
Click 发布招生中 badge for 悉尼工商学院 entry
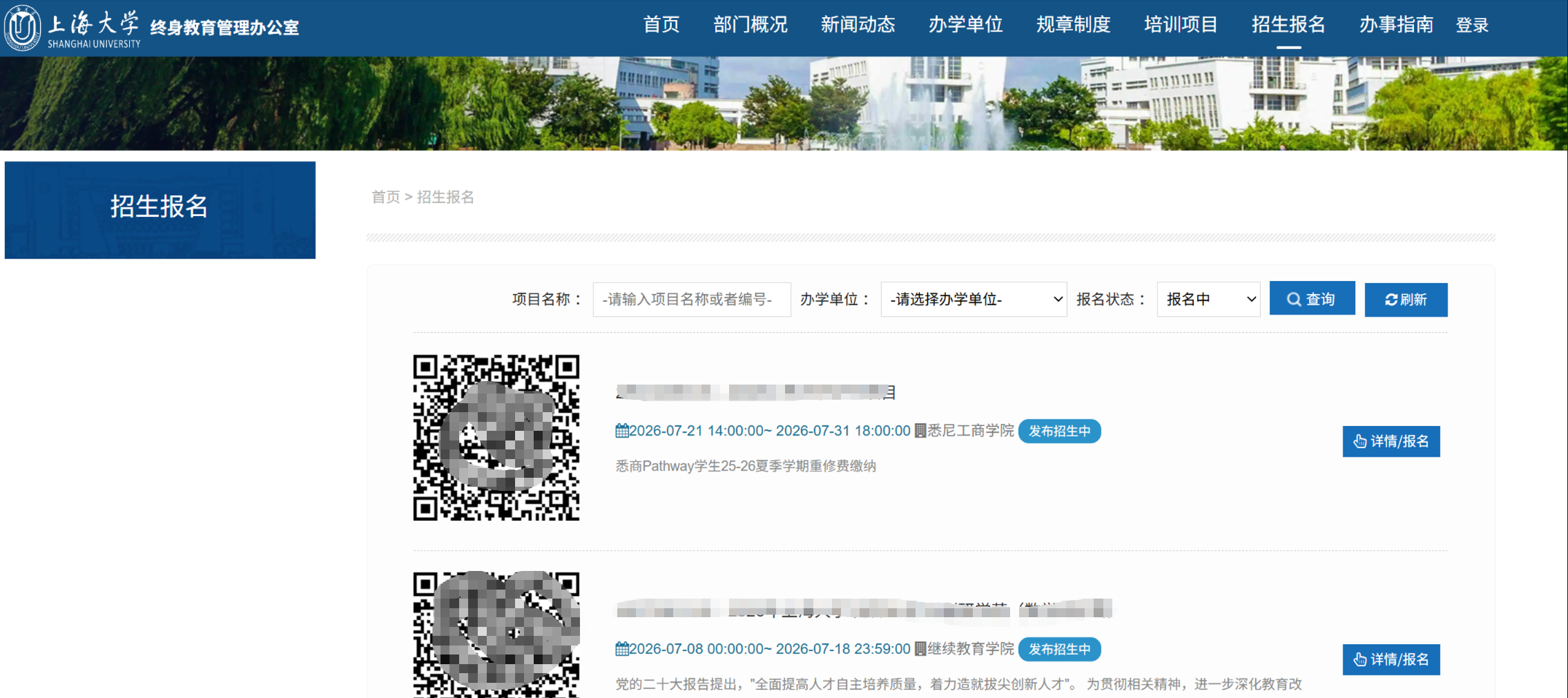pos(1059,431)
